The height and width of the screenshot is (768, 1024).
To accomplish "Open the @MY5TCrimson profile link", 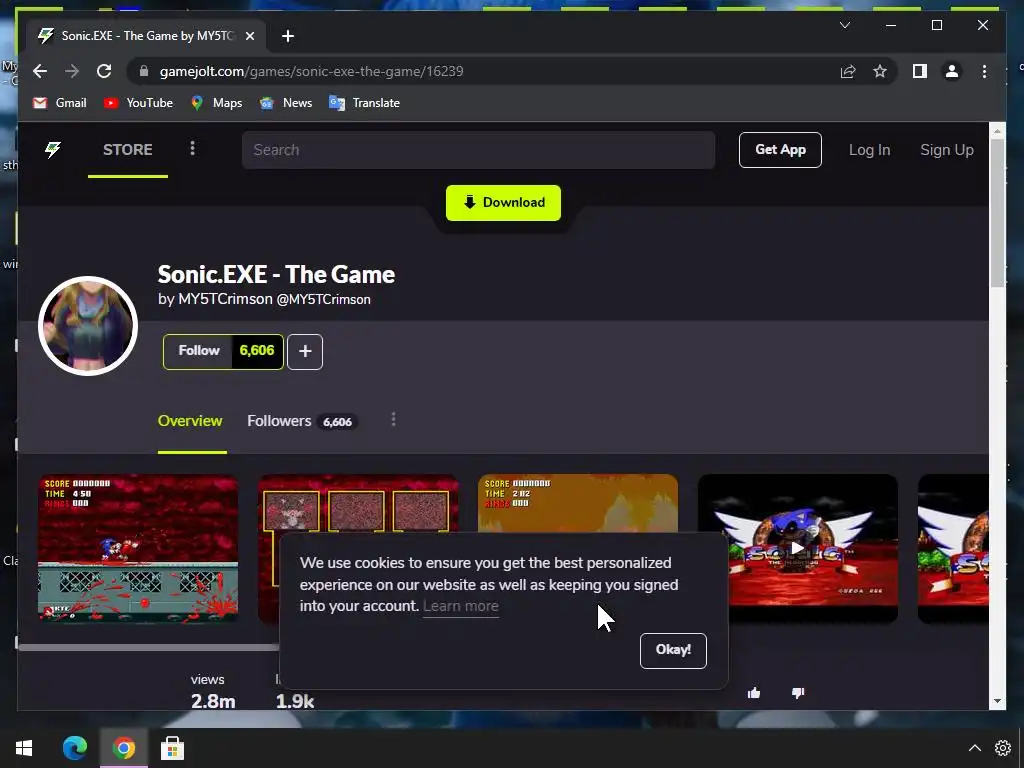I will 323,299.
